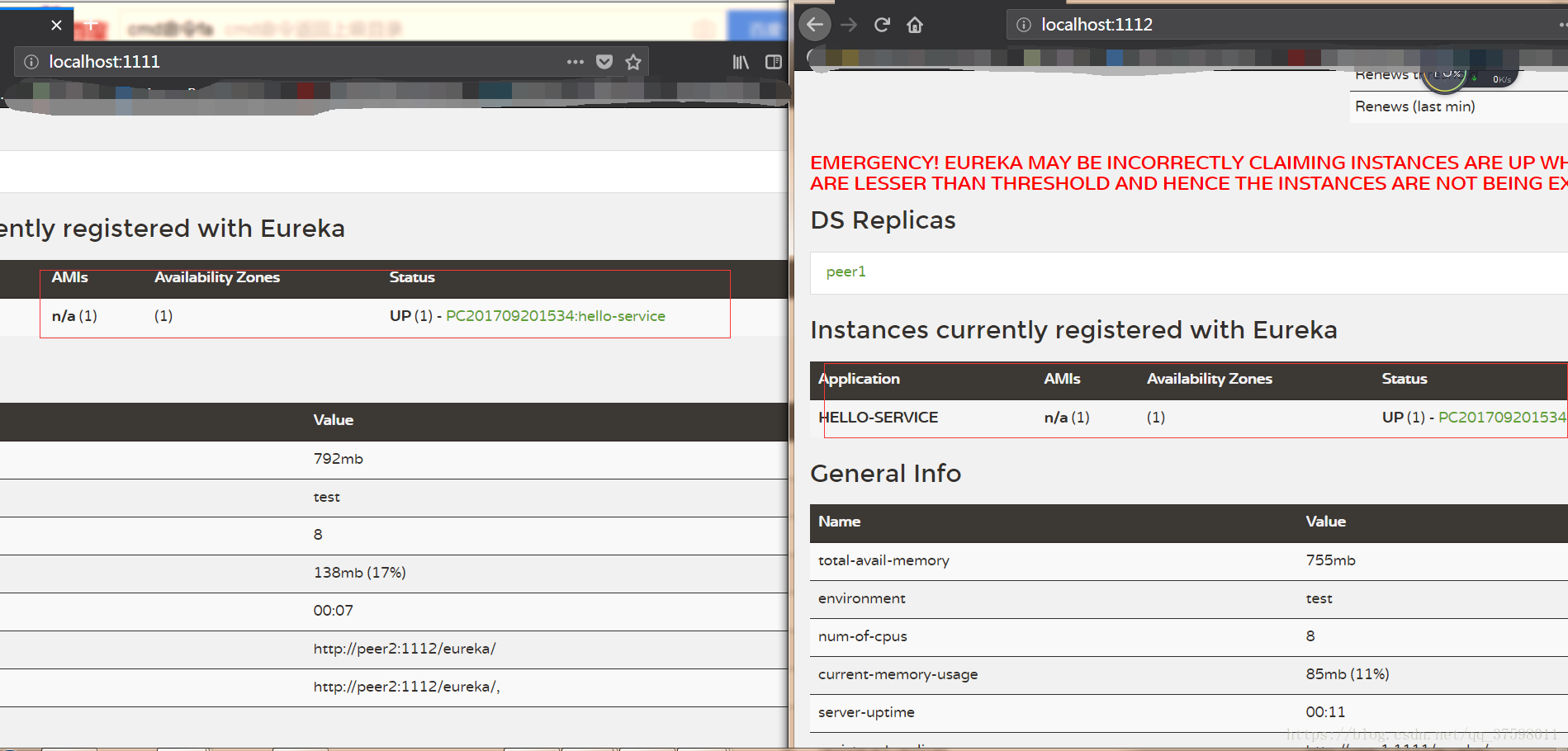1568x751 pixels.
Task: Click the DS Replicas heading
Action: click(883, 220)
